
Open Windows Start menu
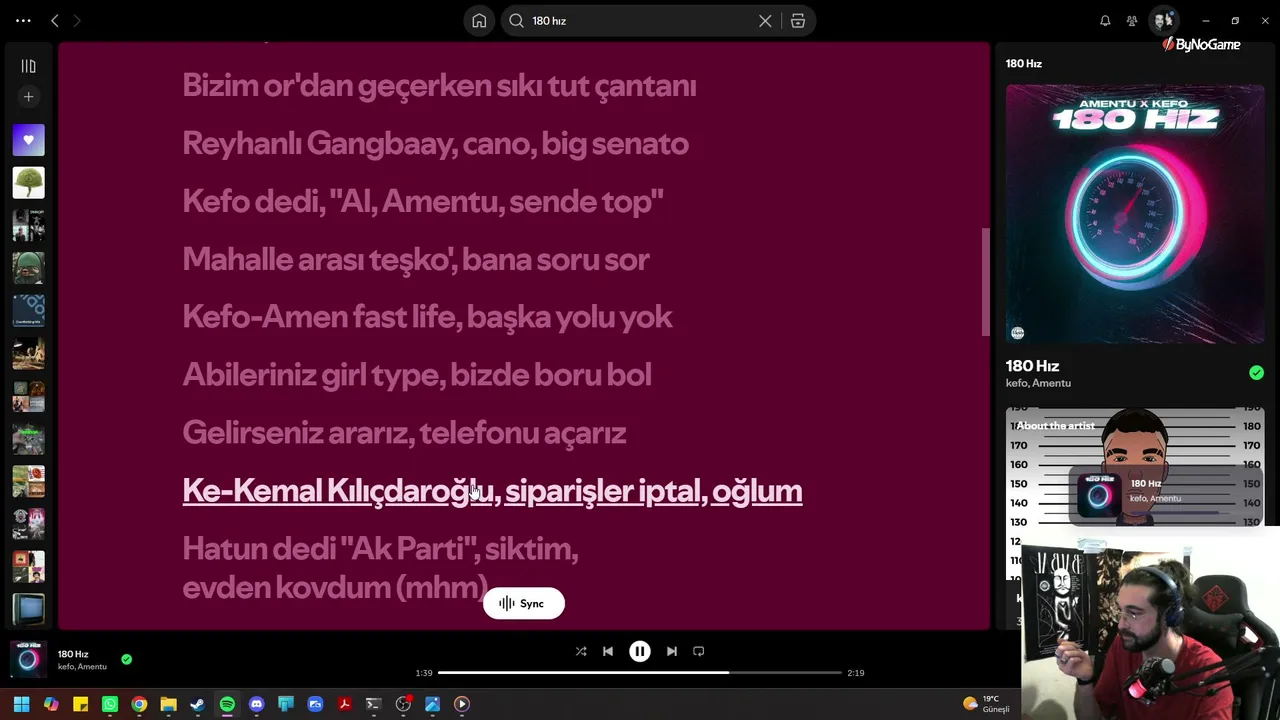point(21,704)
